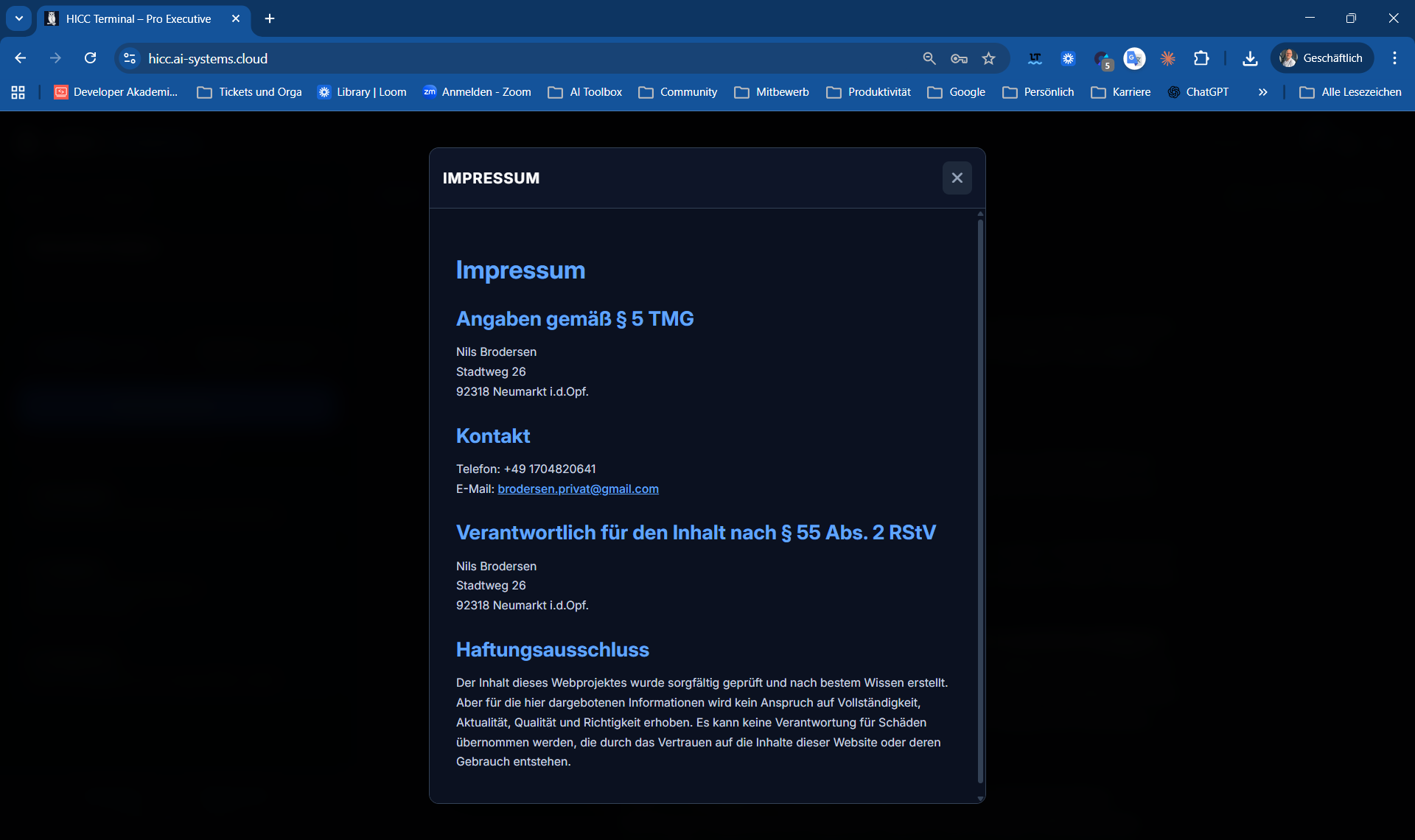Screen dimensions: 1415x840
Task: Click the scroll-down arrow of the Impressum dialog
Action: point(980,798)
